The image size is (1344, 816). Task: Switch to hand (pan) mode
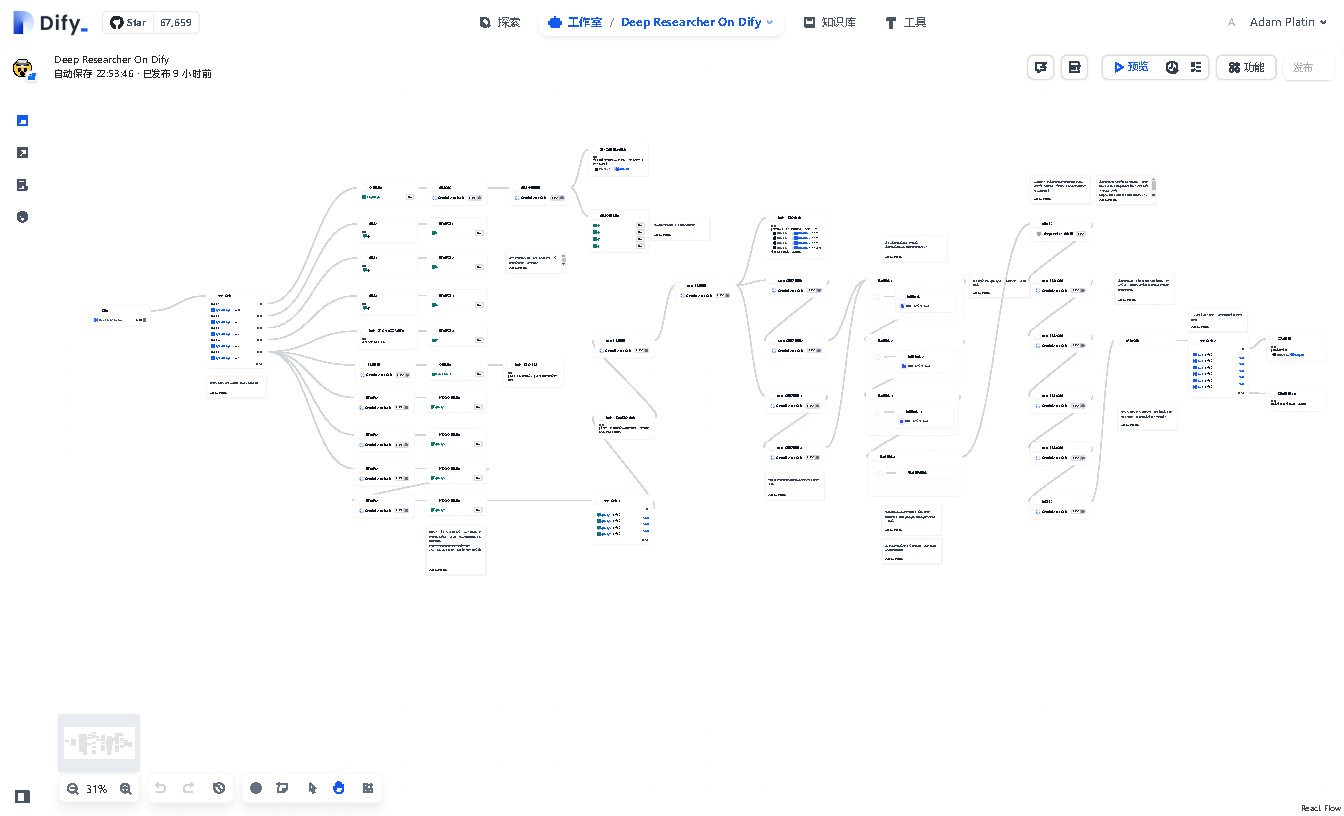[339, 788]
